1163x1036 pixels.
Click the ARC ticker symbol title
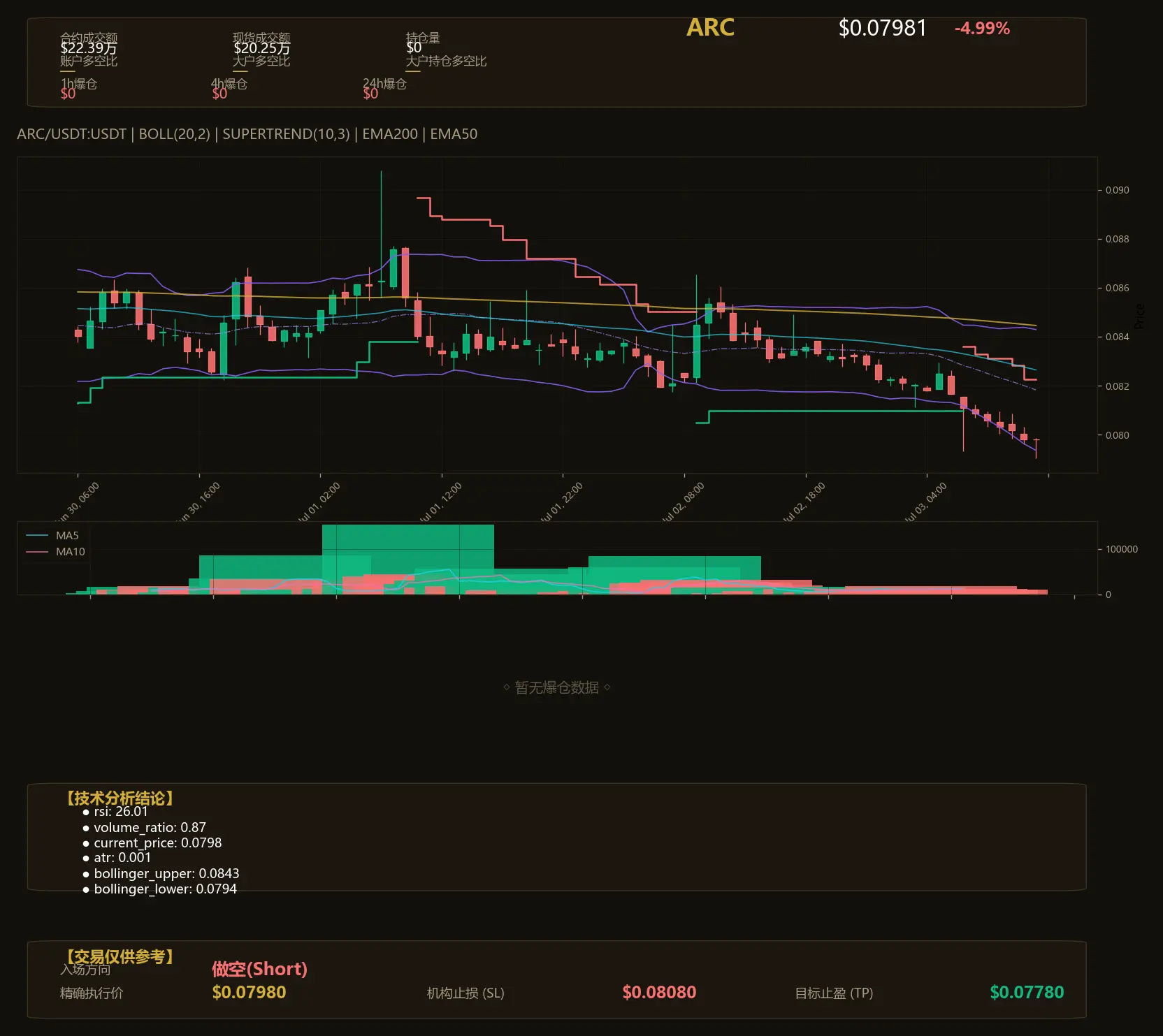pos(710,27)
